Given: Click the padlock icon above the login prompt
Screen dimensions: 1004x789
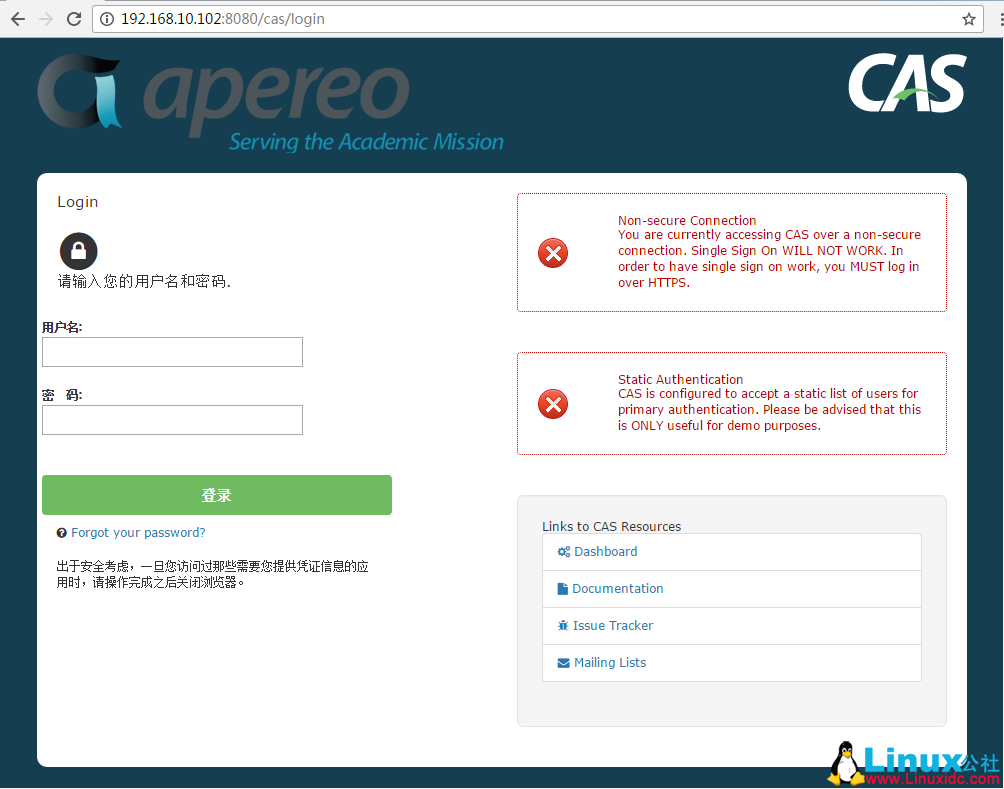Looking at the screenshot, I should (x=78, y=251).
